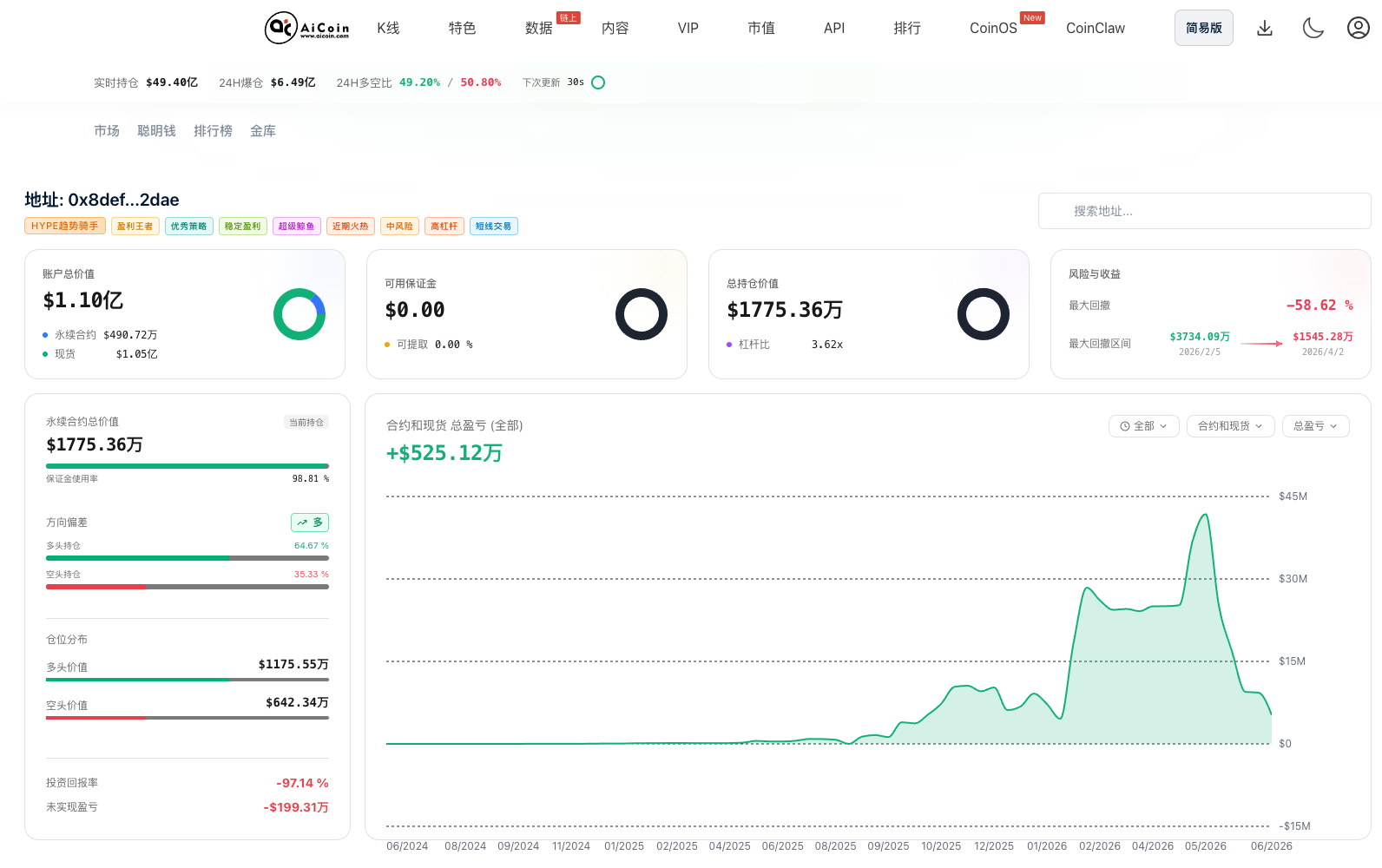
Task: Open the CoinClaw menu item
Action: click(x=1096, y=28)
